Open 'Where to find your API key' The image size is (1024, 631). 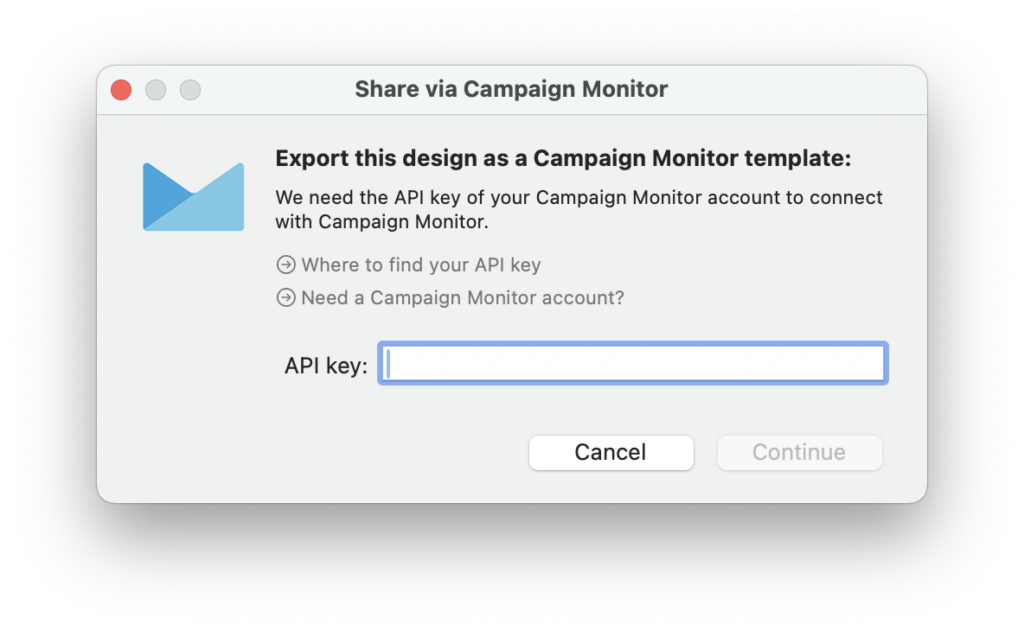coord(421,265)
